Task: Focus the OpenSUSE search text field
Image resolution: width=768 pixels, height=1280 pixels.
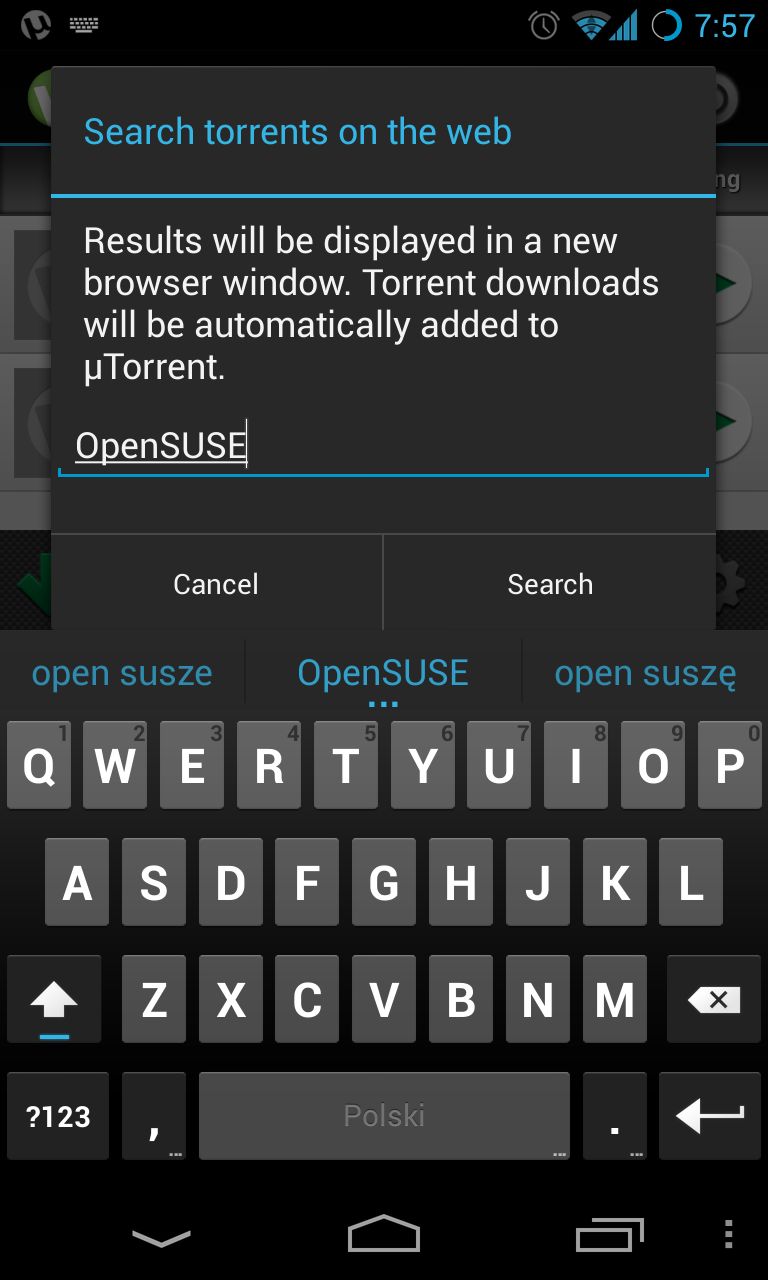Action: [x=383, y=446]
